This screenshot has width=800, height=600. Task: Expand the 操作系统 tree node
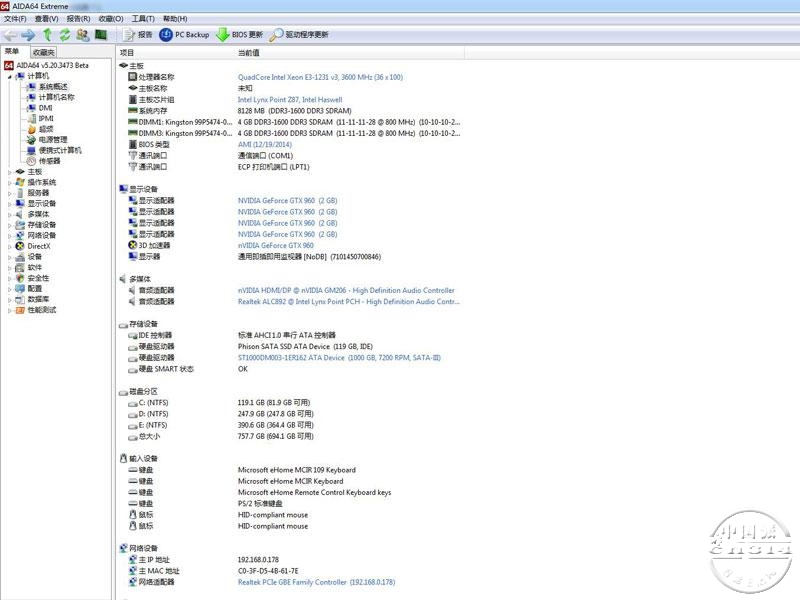(10, 182)
